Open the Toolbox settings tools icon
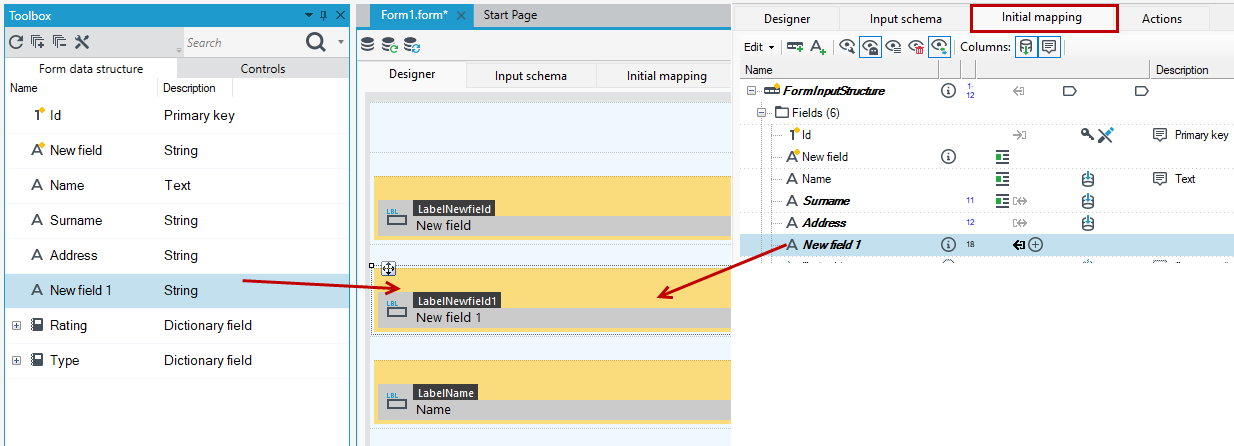Screen dimensions: 1234x446 click(82, 42)
